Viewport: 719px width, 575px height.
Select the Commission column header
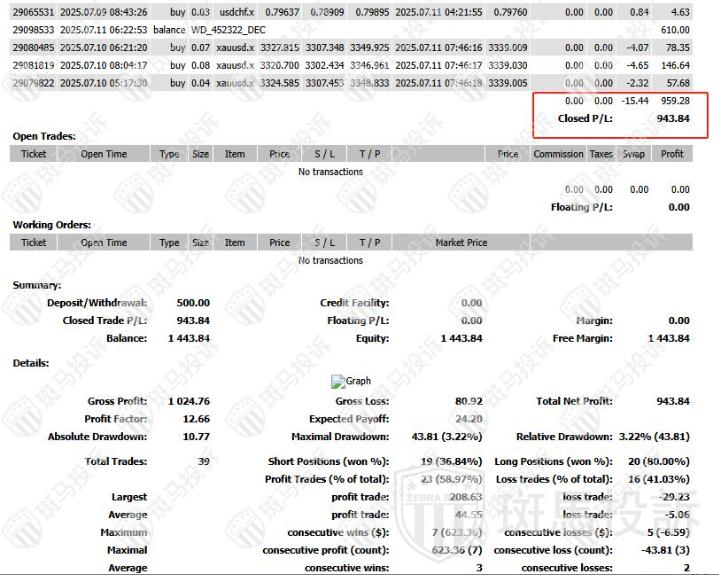pos(558,154)
